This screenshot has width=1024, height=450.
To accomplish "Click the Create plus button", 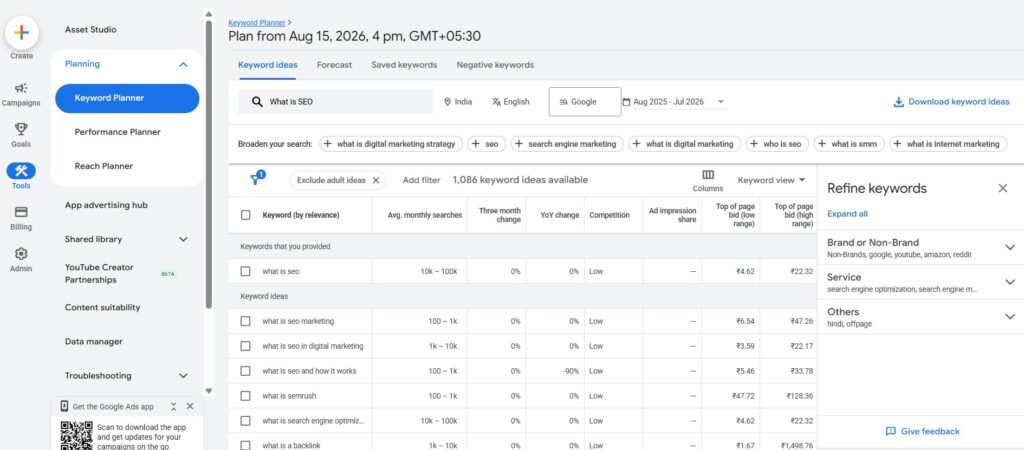I will [x=22, y=32].
